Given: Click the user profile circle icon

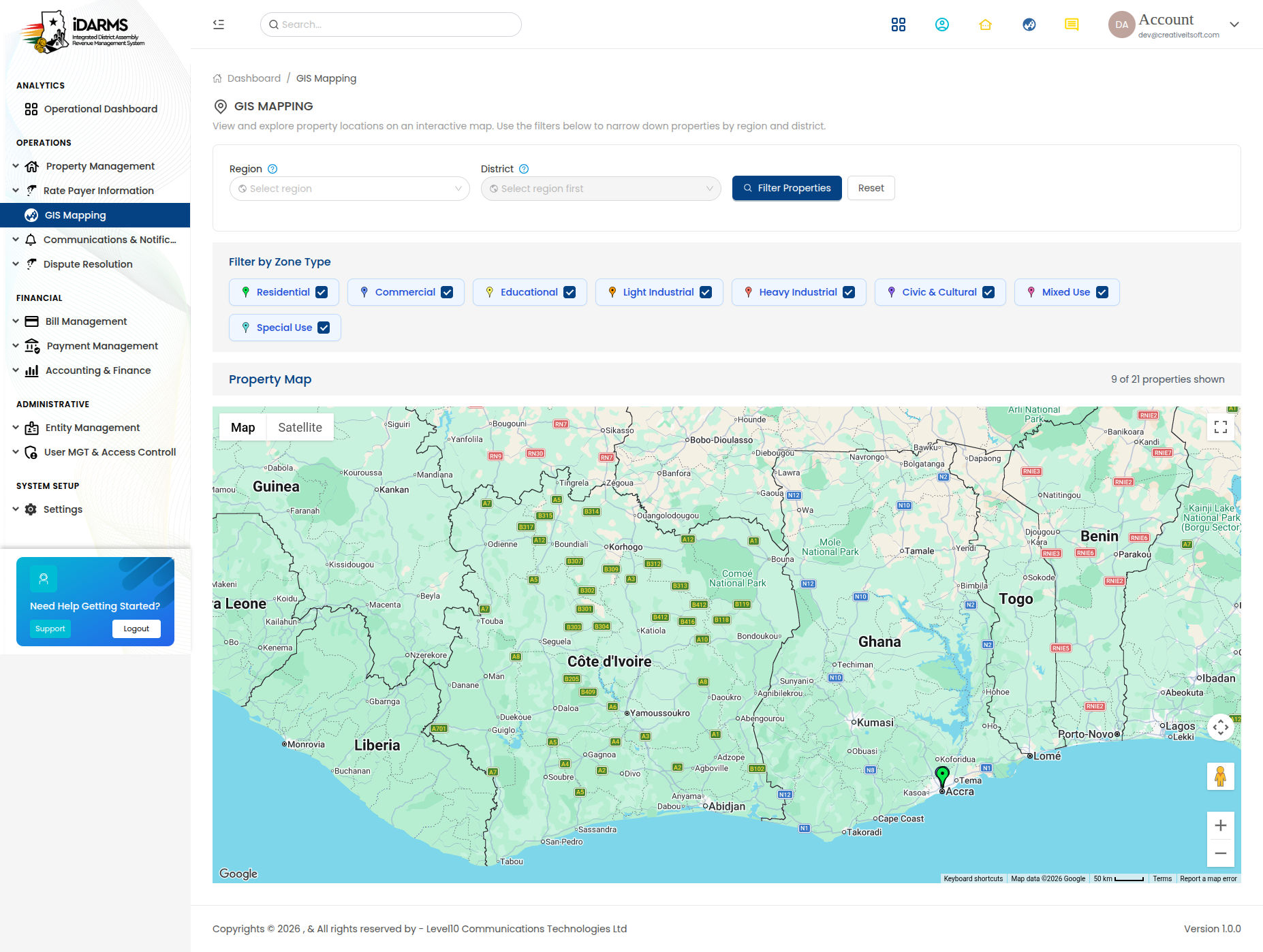Looking at the screenshot, I should [942, 25].
